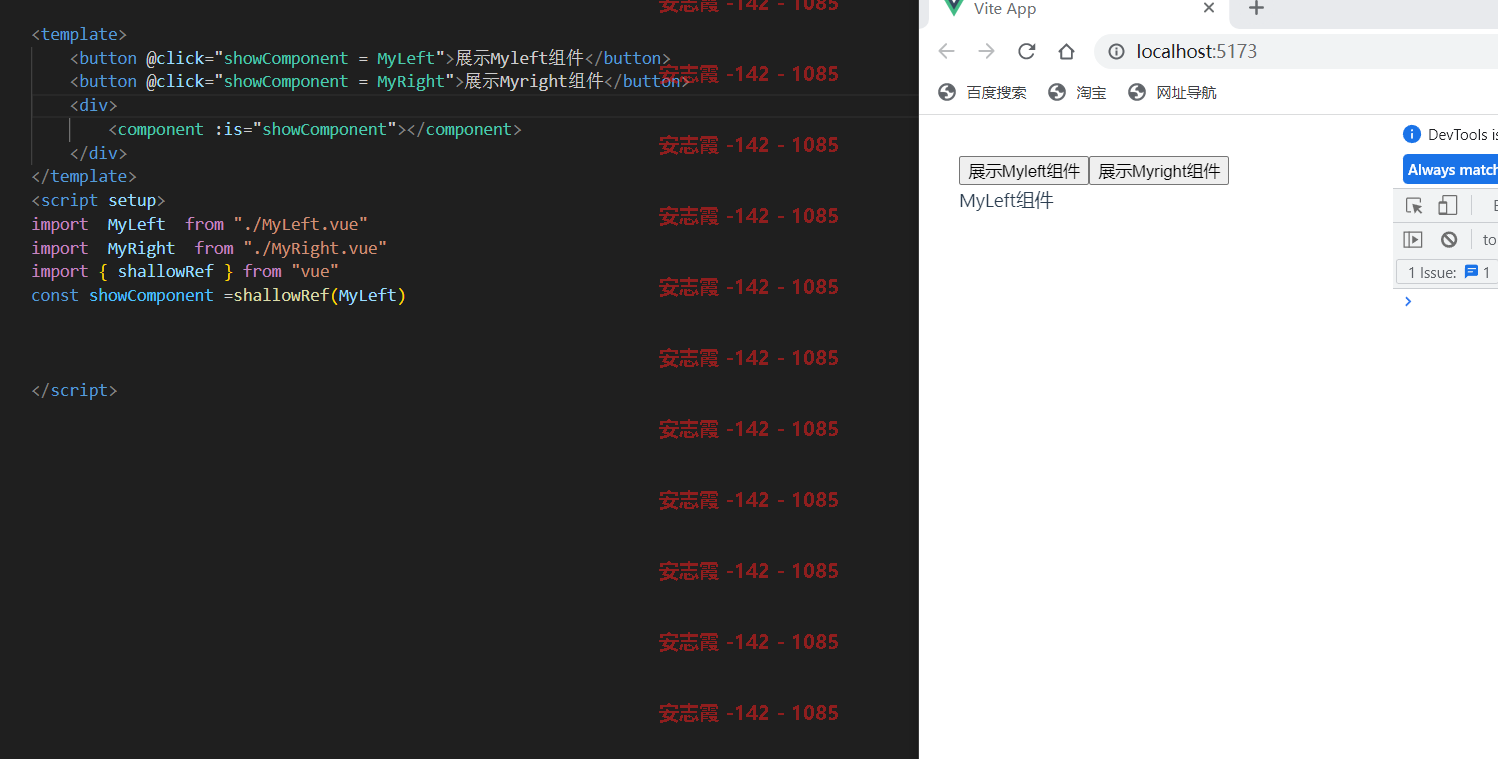The height and width of the screenshot is (759, 1498).
Task: Click the localhost:5173 address bar
Action: (x=1296, y=51)
